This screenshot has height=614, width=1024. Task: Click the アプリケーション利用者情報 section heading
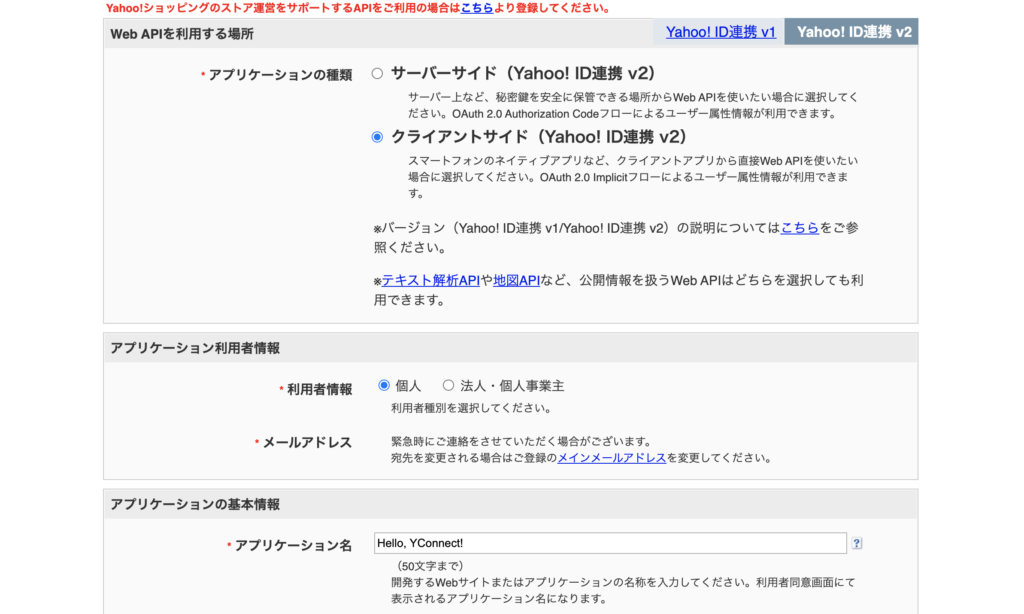pos(195,348)
